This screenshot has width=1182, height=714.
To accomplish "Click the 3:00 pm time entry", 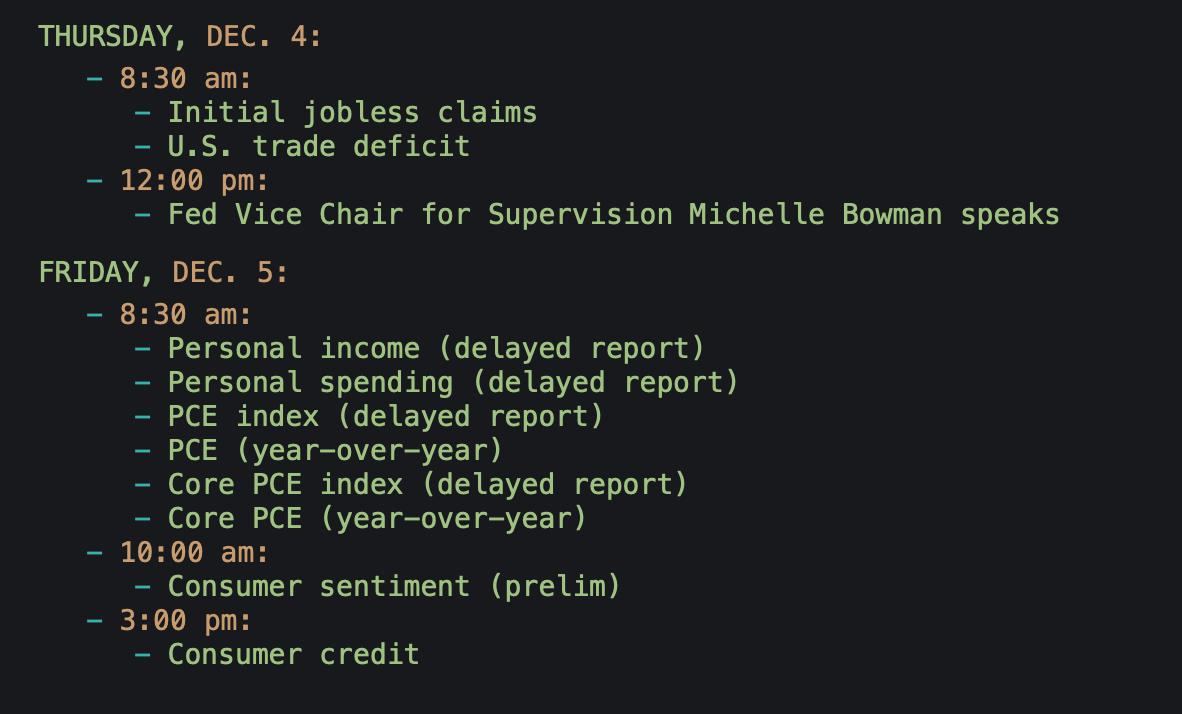I will [x=186, y=620].
